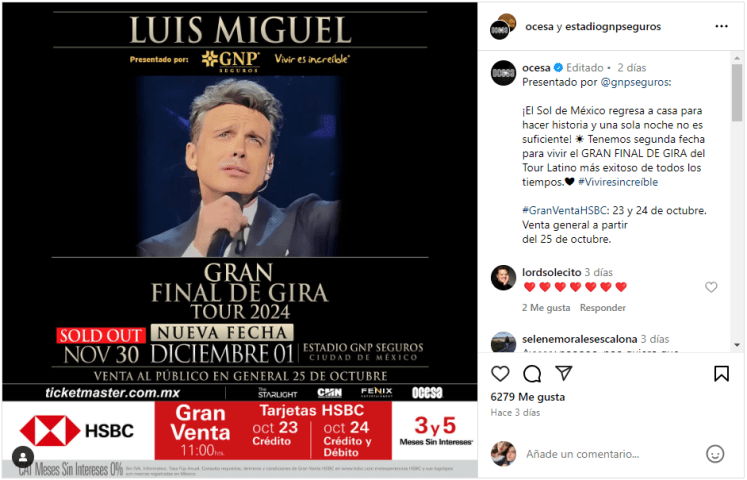This screenshot has width=747, height=480.
Task: Share the post via paper plane icon
Action: [564, 373]
